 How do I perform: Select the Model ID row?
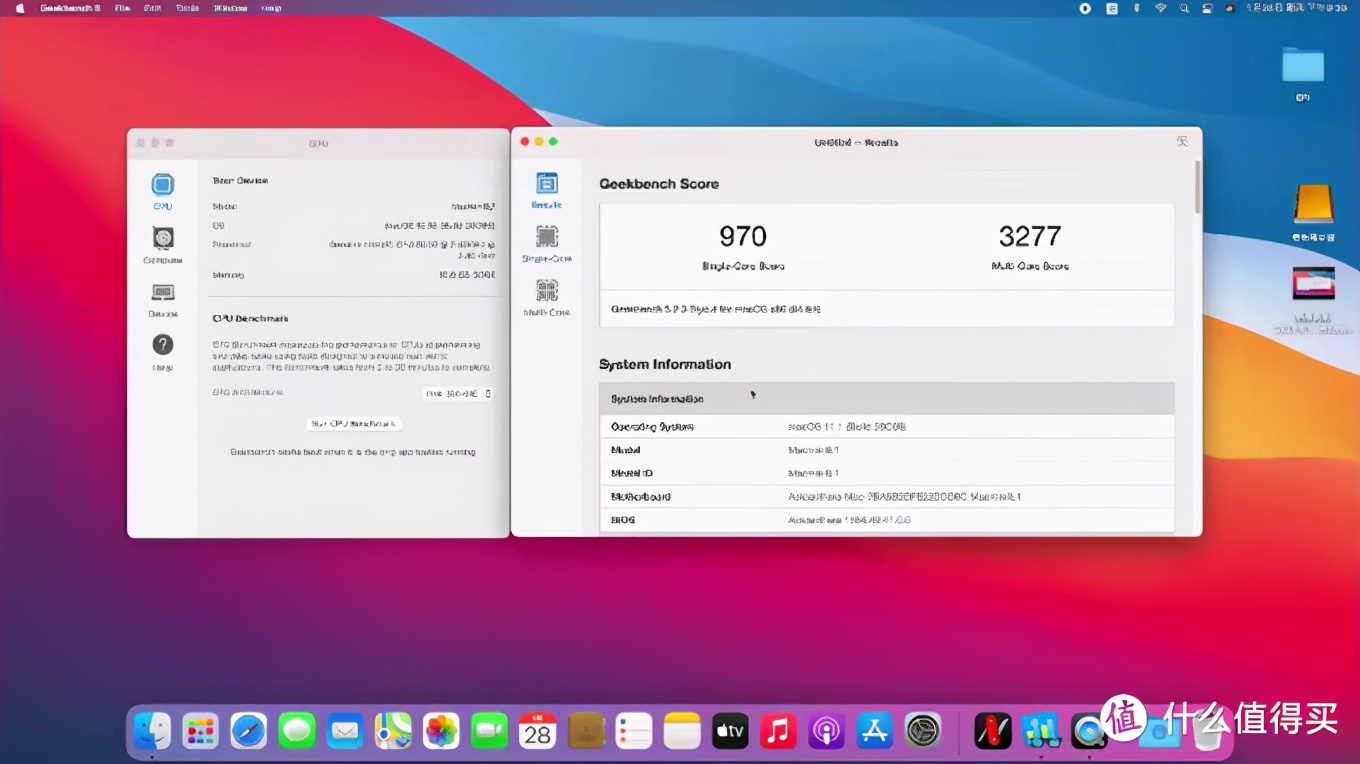(x=887, y=473)
